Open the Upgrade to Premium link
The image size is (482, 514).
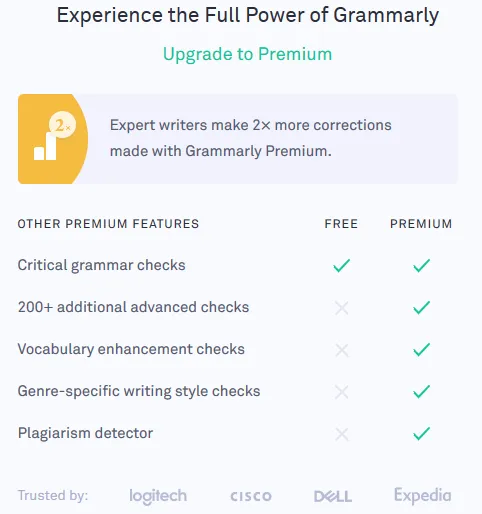tap(248, 54)
